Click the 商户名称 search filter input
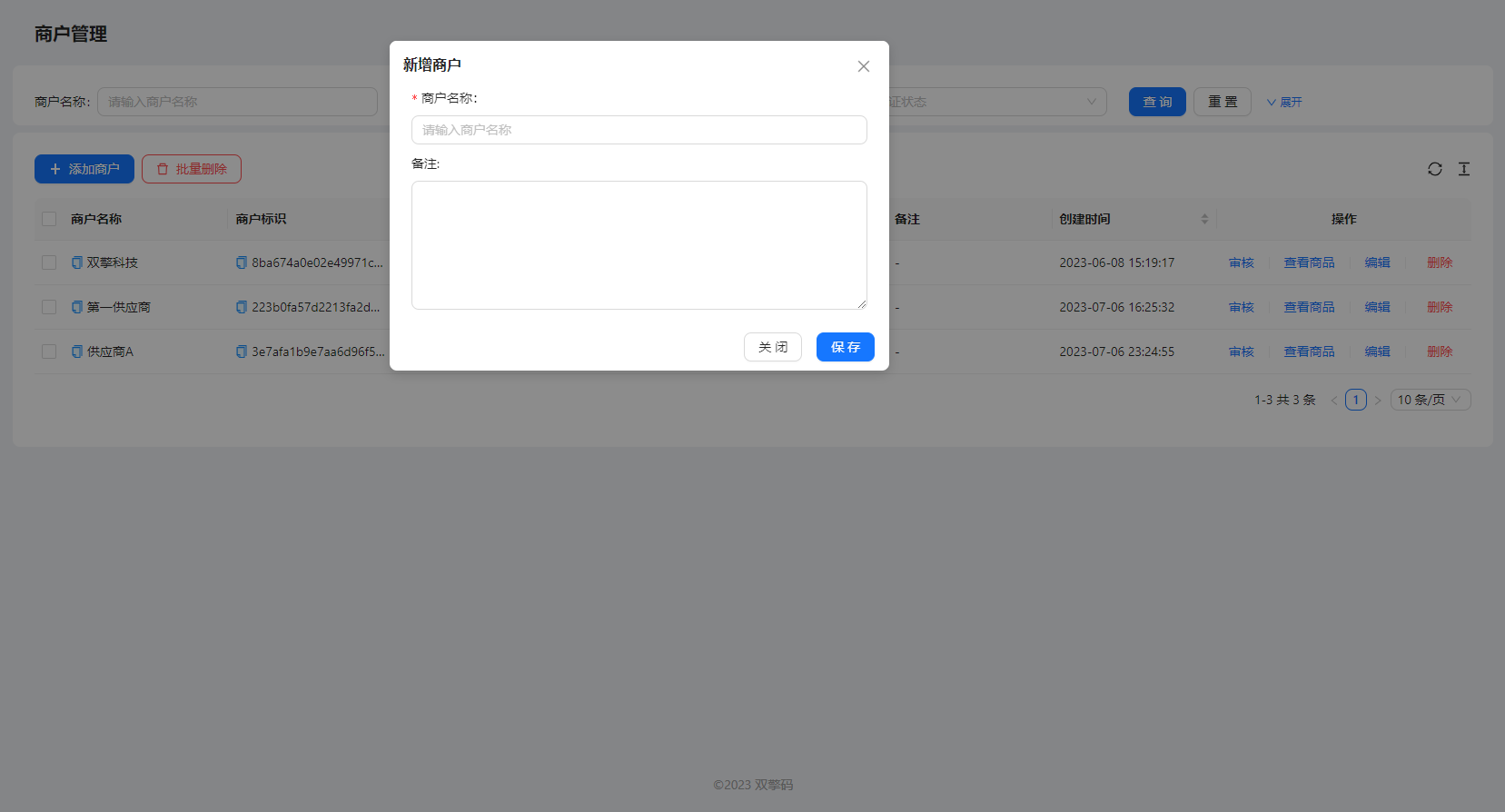This screenshot has height=812, width=1505. pyautogui.click(x=238, y=102)
